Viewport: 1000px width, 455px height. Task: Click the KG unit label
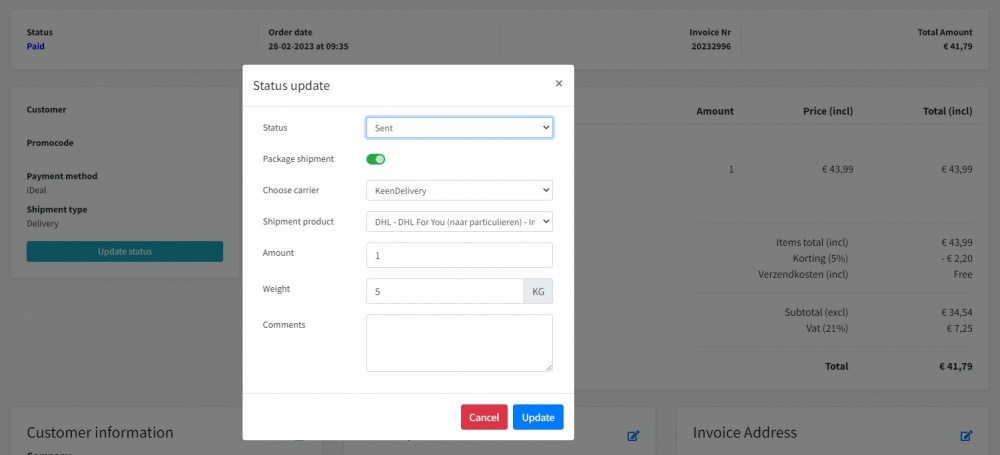tap(538, 291)
